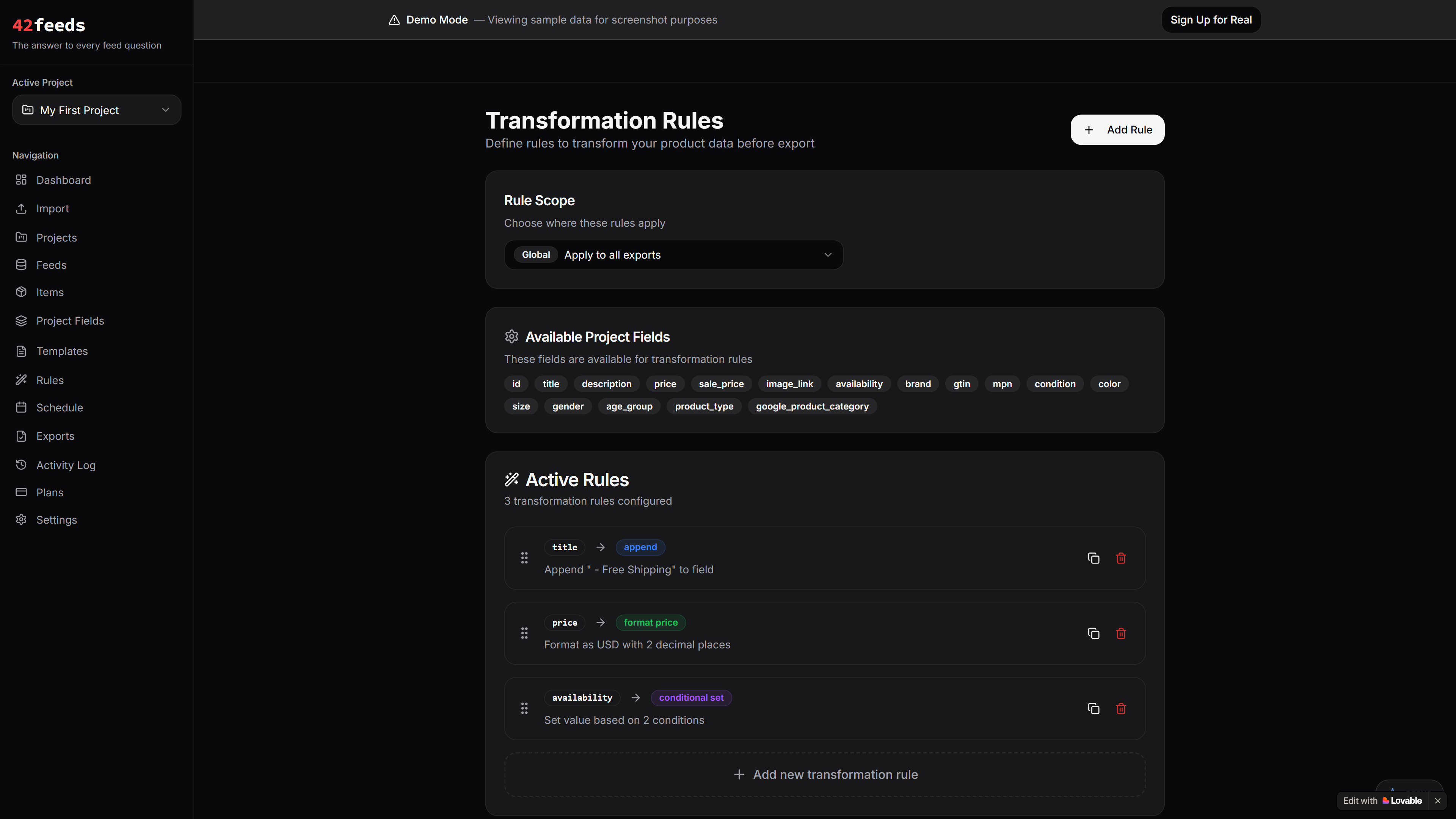
Task: Click the warning triangle in Demo Mode banner
Action: click(394, 20)
